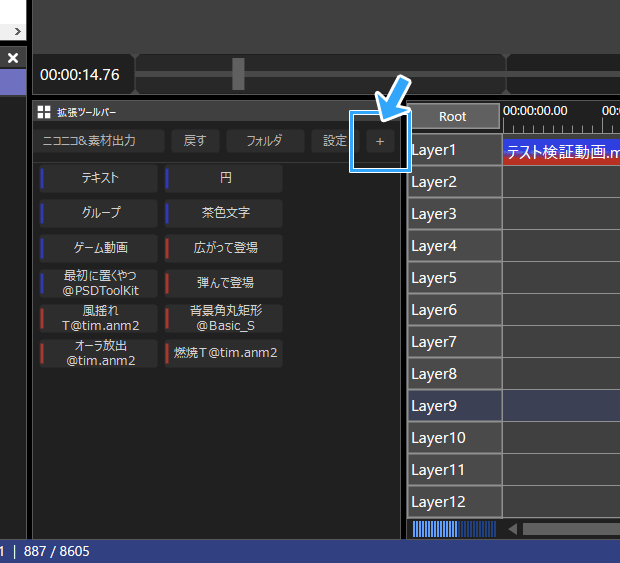Click the timeline zoom level bar

(454, 529)
